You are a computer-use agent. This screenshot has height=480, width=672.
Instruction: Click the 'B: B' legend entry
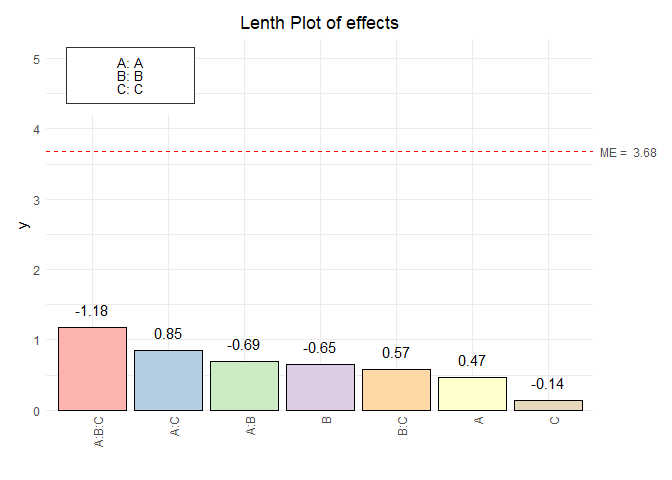[130, 75]
